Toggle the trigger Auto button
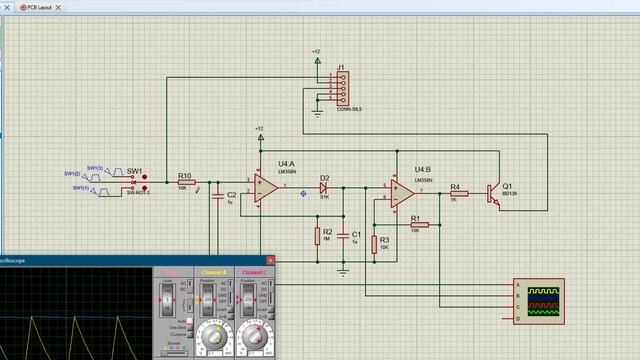The width and height of the screenshot is (640, 360). [x=190, y=321]
